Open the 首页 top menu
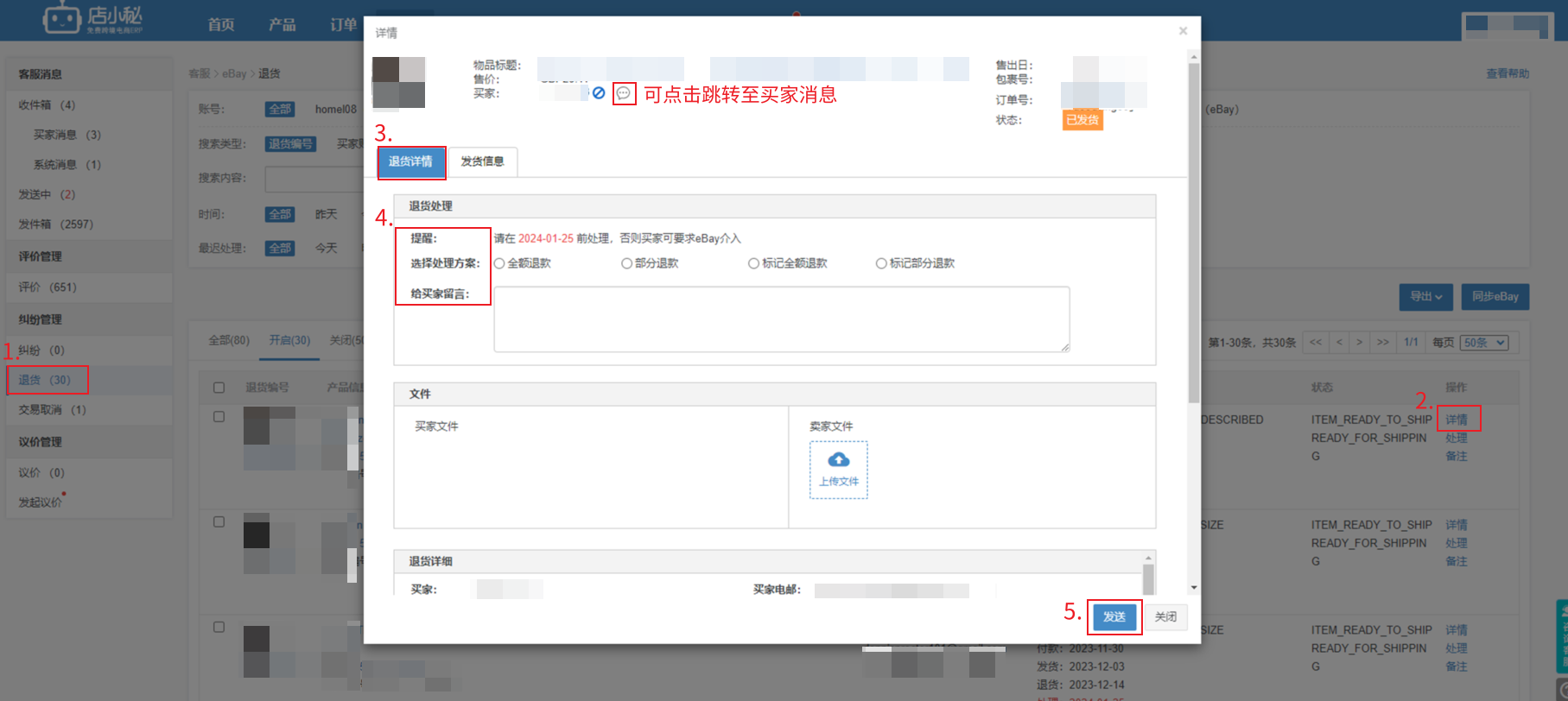 coord(221,24)
